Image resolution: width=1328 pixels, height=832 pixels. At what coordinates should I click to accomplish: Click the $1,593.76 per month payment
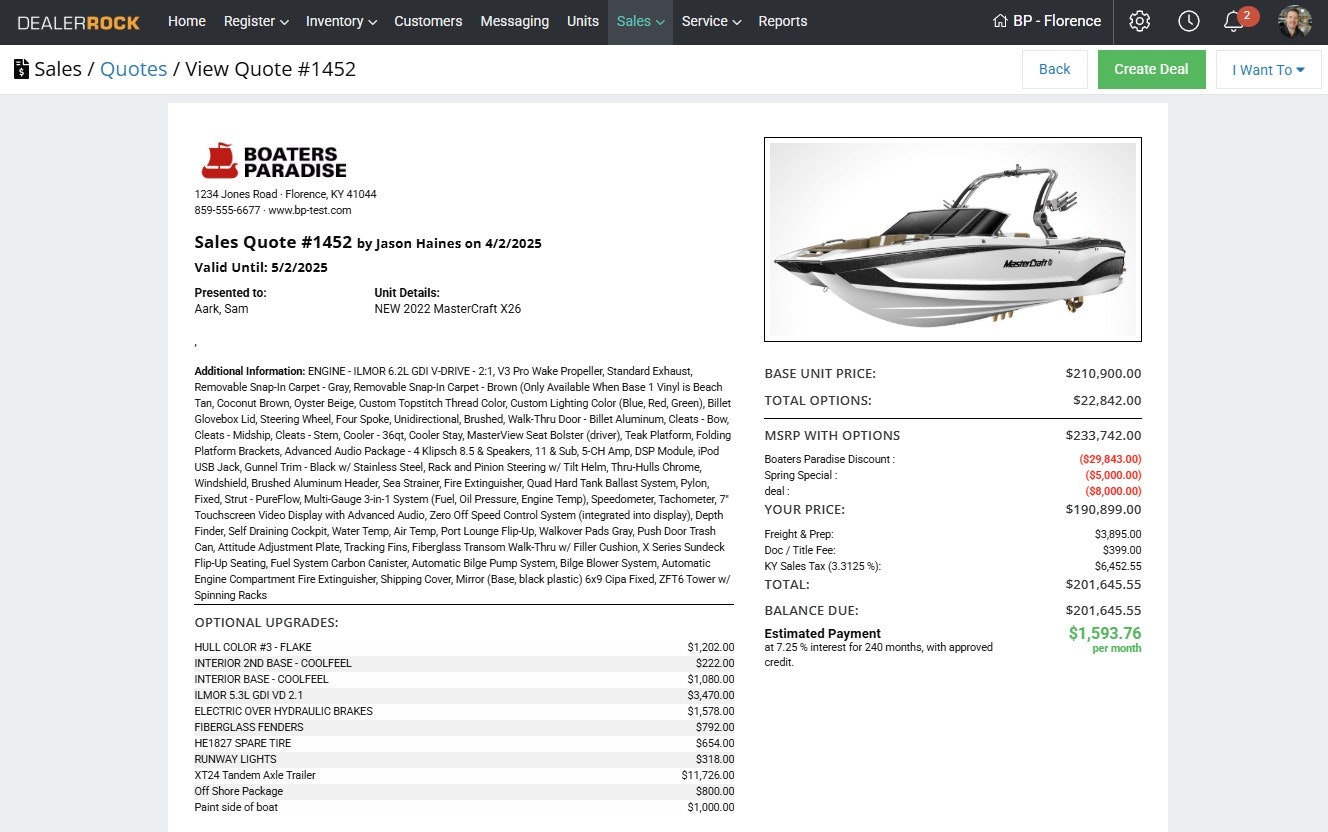[1104, 633]
